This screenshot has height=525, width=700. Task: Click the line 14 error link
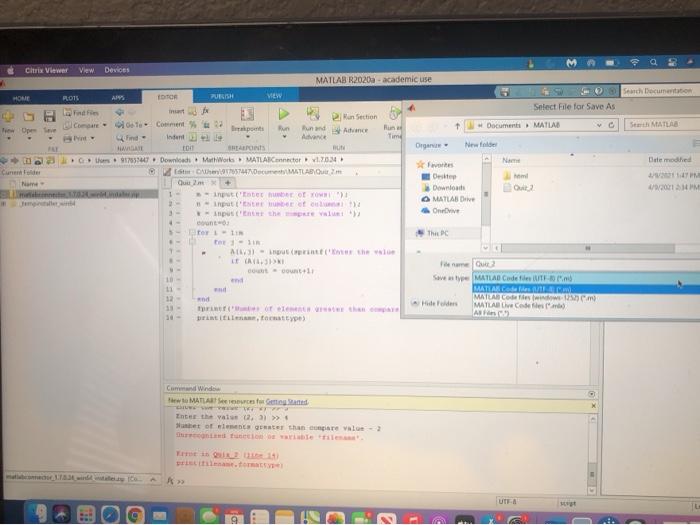[262, 455]
